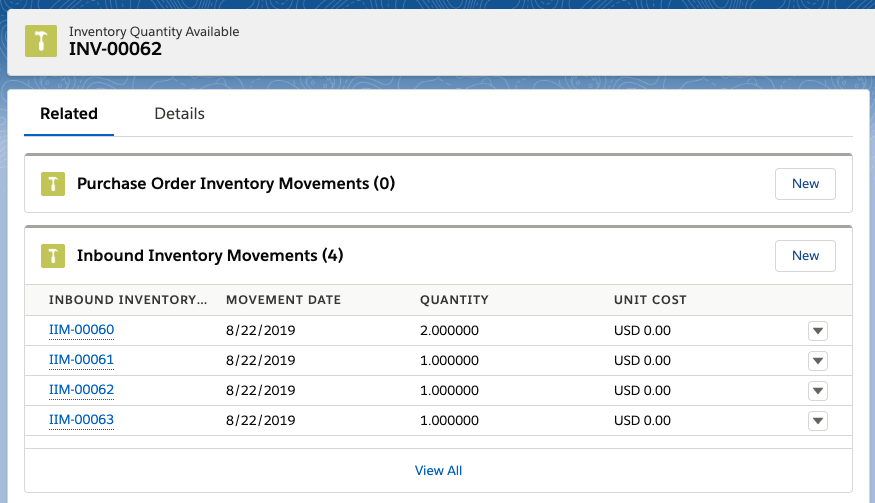Switch to the Details tab

pos(179,113)
